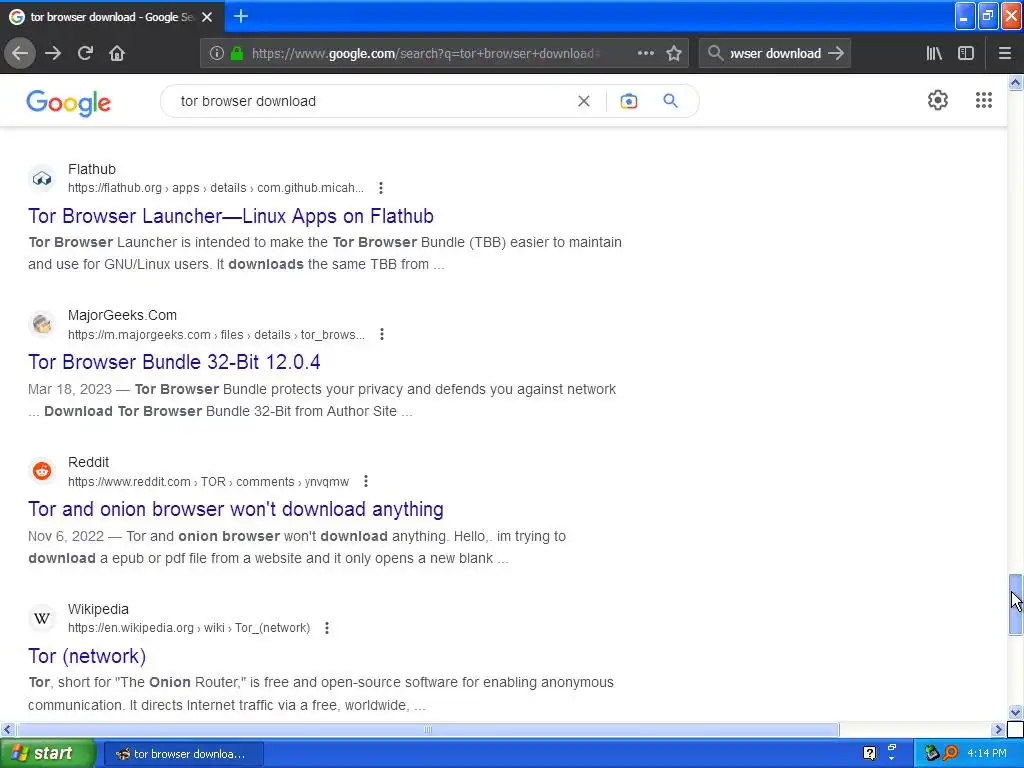Open a new tab with the plus
The height and width of the screenshot is (768, 1024).
click(x=241, y=16)
